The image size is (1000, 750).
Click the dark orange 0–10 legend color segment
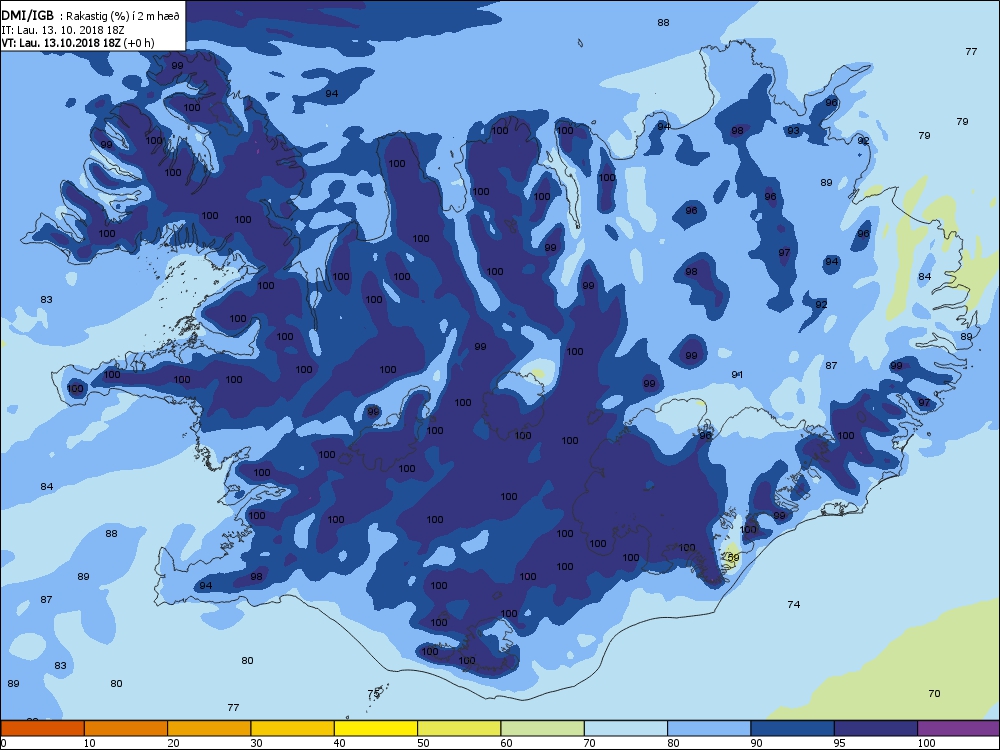pyautogui.click(x=43, y=728)
